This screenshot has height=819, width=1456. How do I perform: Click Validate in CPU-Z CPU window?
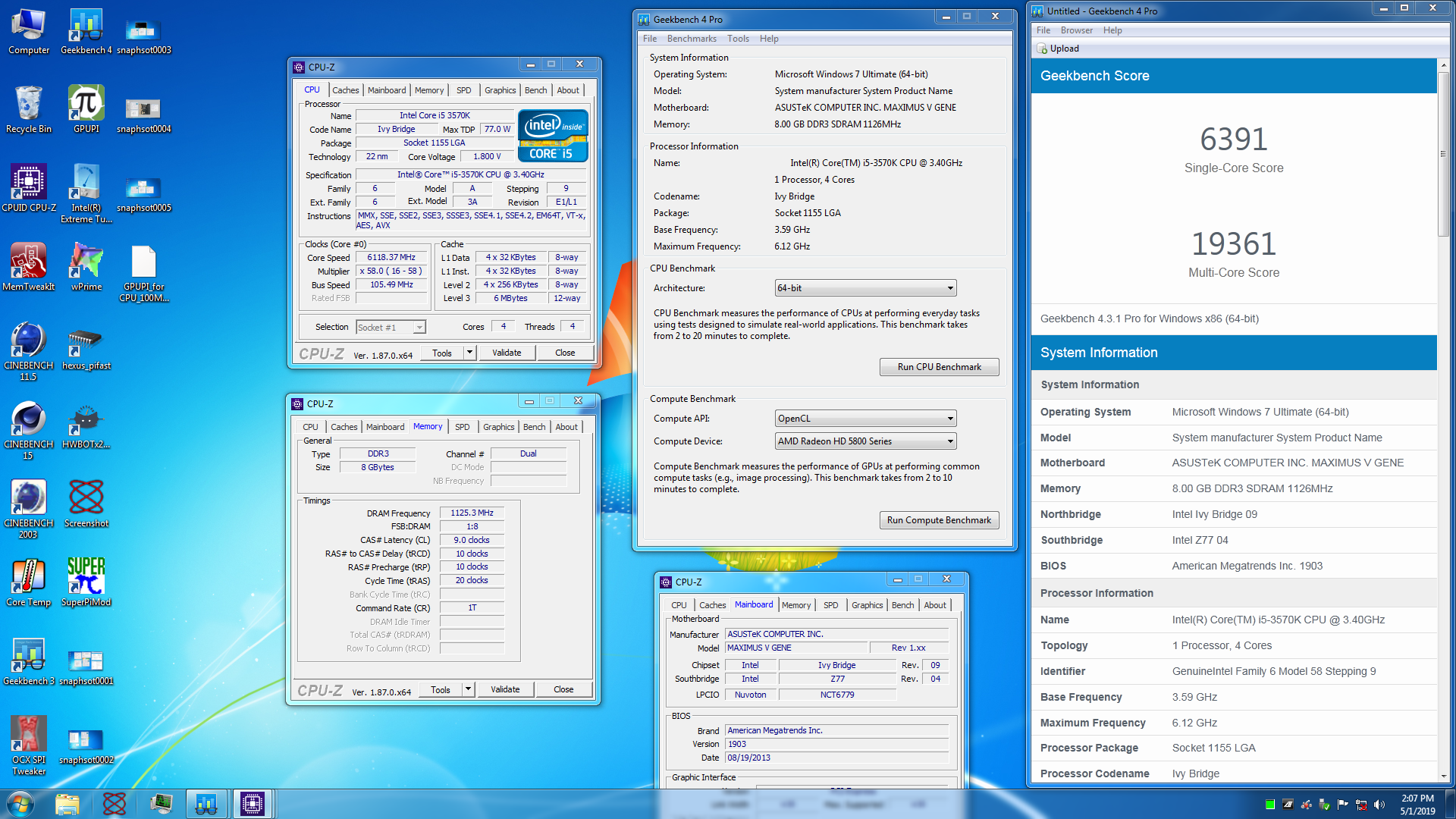click(x=507, y=353)
